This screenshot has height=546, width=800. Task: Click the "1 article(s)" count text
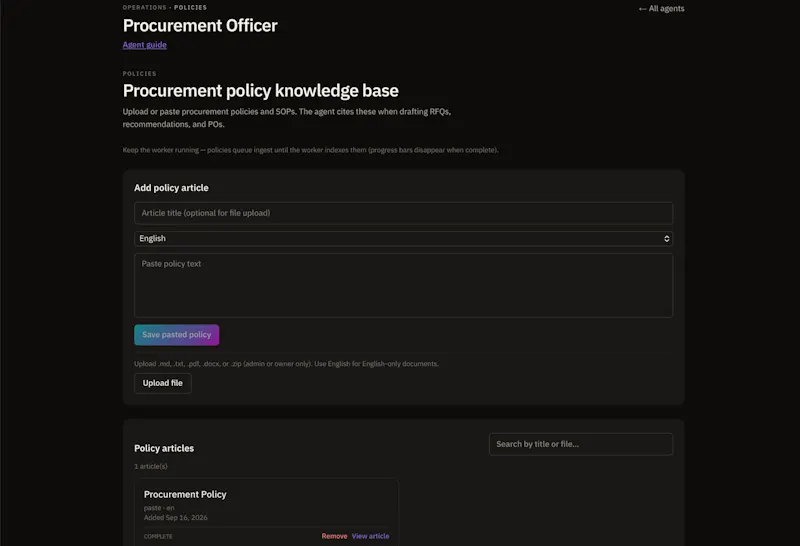151,466
